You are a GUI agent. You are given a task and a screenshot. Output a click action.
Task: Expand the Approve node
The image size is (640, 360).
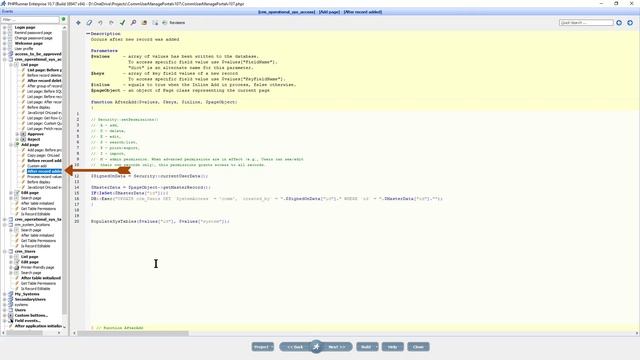pyautogui.click(x=18, y=134)
